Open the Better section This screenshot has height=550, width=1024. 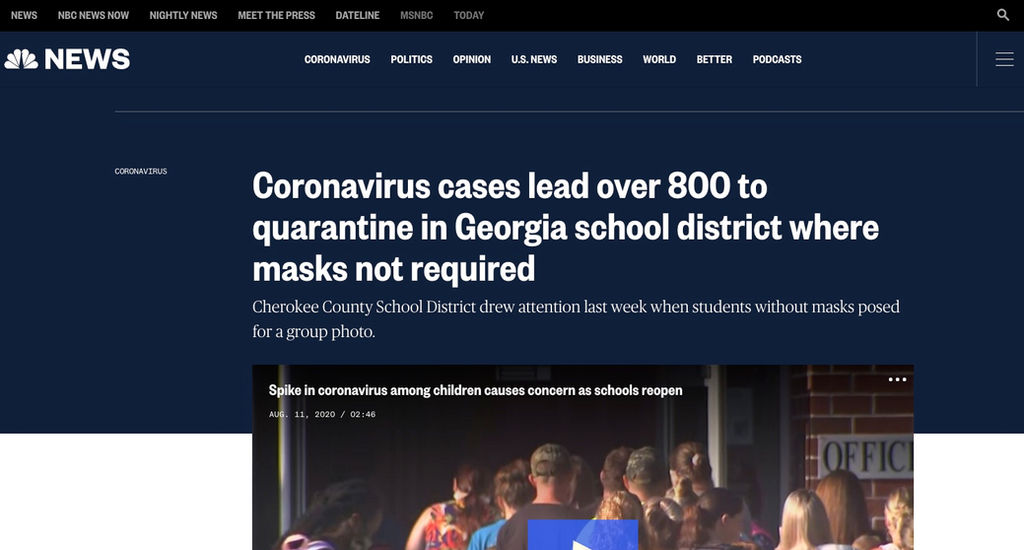[x=714, y=59]
